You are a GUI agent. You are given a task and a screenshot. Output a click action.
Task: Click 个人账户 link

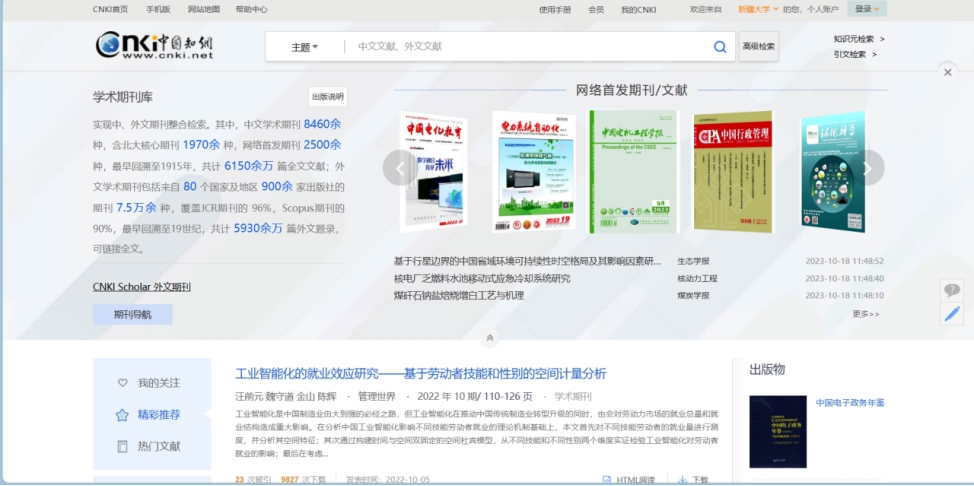822,9
